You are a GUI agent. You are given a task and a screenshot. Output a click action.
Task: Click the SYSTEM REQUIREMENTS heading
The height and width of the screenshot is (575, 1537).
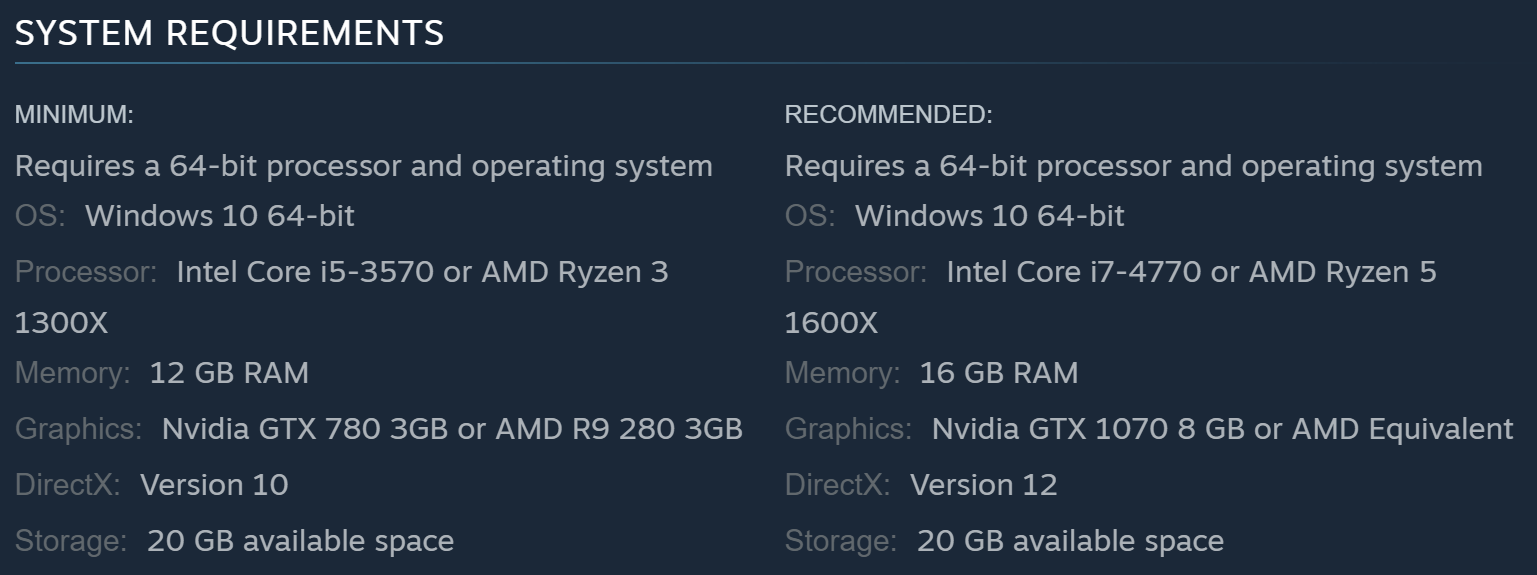229,33
